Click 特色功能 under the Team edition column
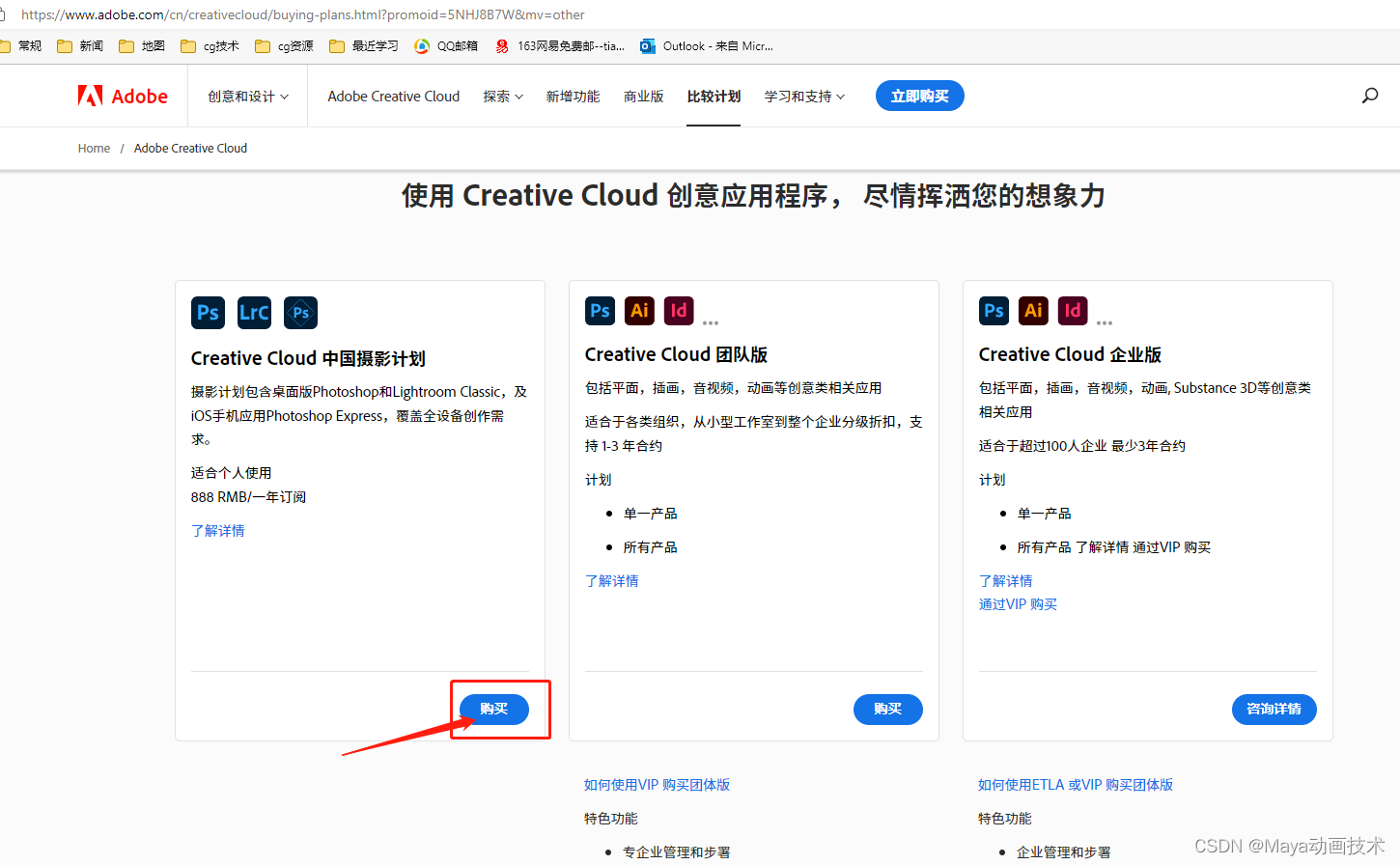This screenshot has height=865, width=1400. [611, 819]
